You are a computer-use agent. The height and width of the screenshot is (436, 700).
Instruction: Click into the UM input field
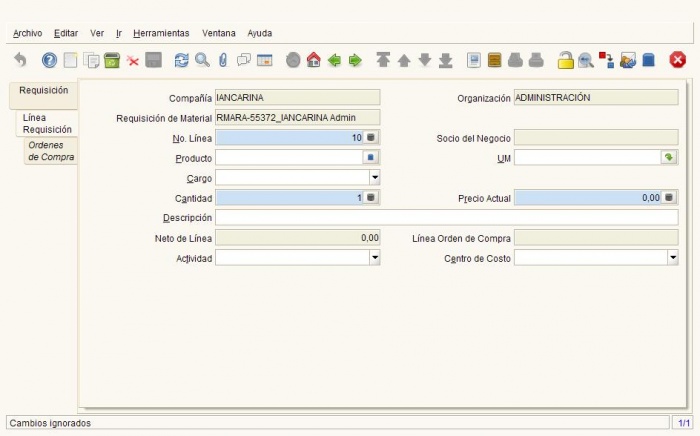(x=587, y=158)
